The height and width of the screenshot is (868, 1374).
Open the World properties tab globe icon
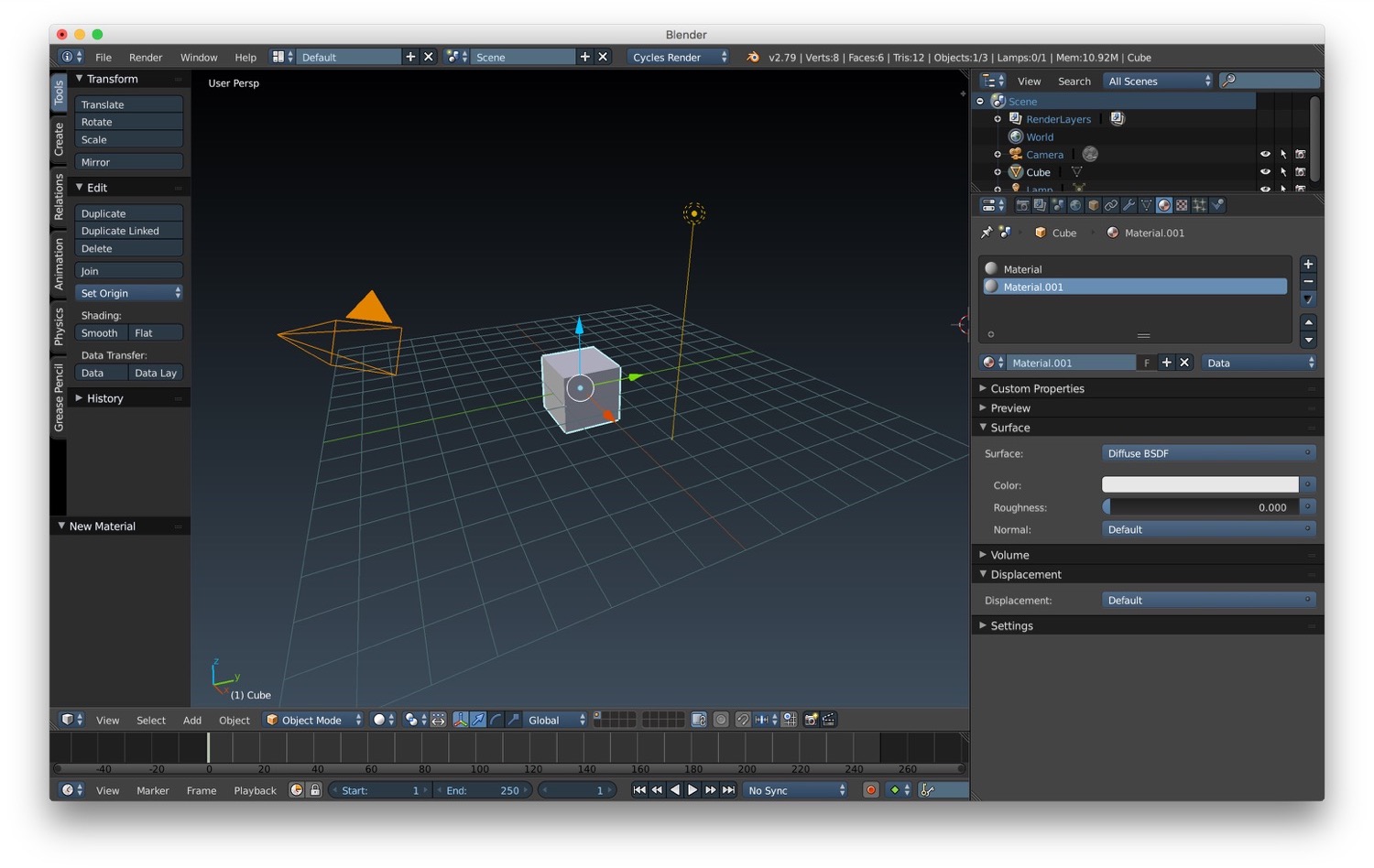point(1075,205)
